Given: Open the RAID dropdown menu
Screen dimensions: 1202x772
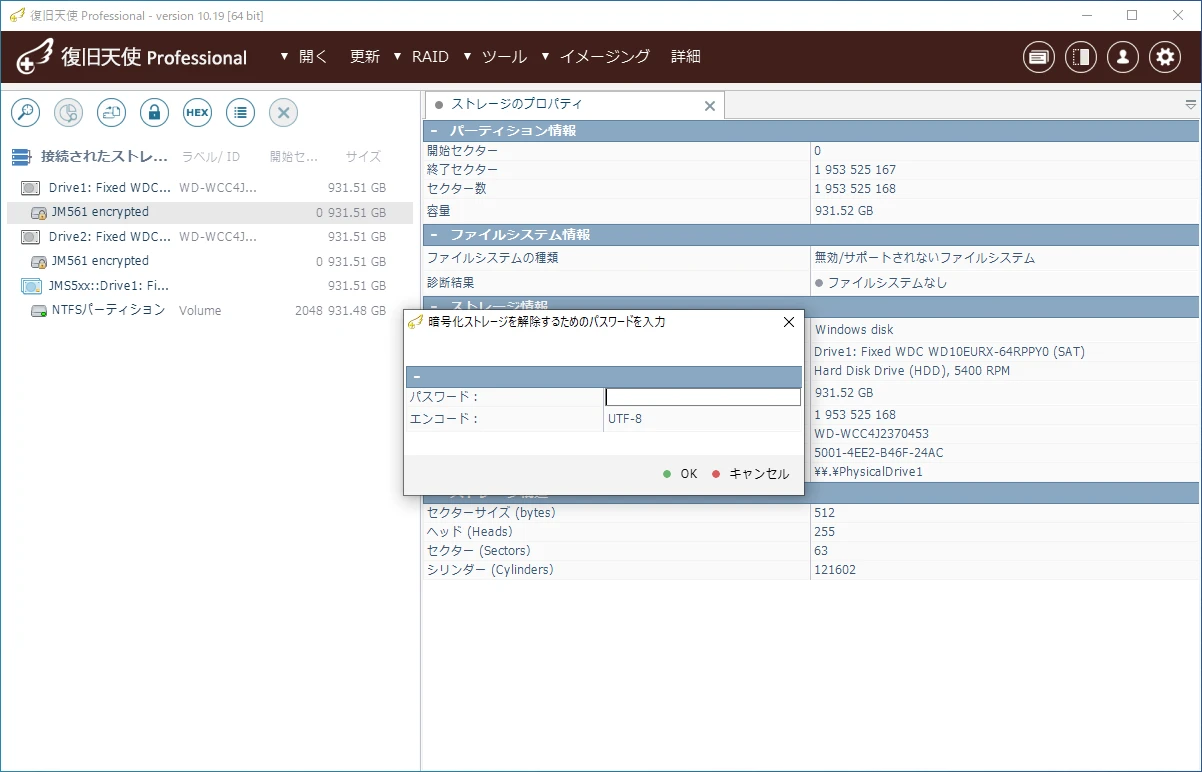Looking at the screenshot, I should [x=421, y=57].
